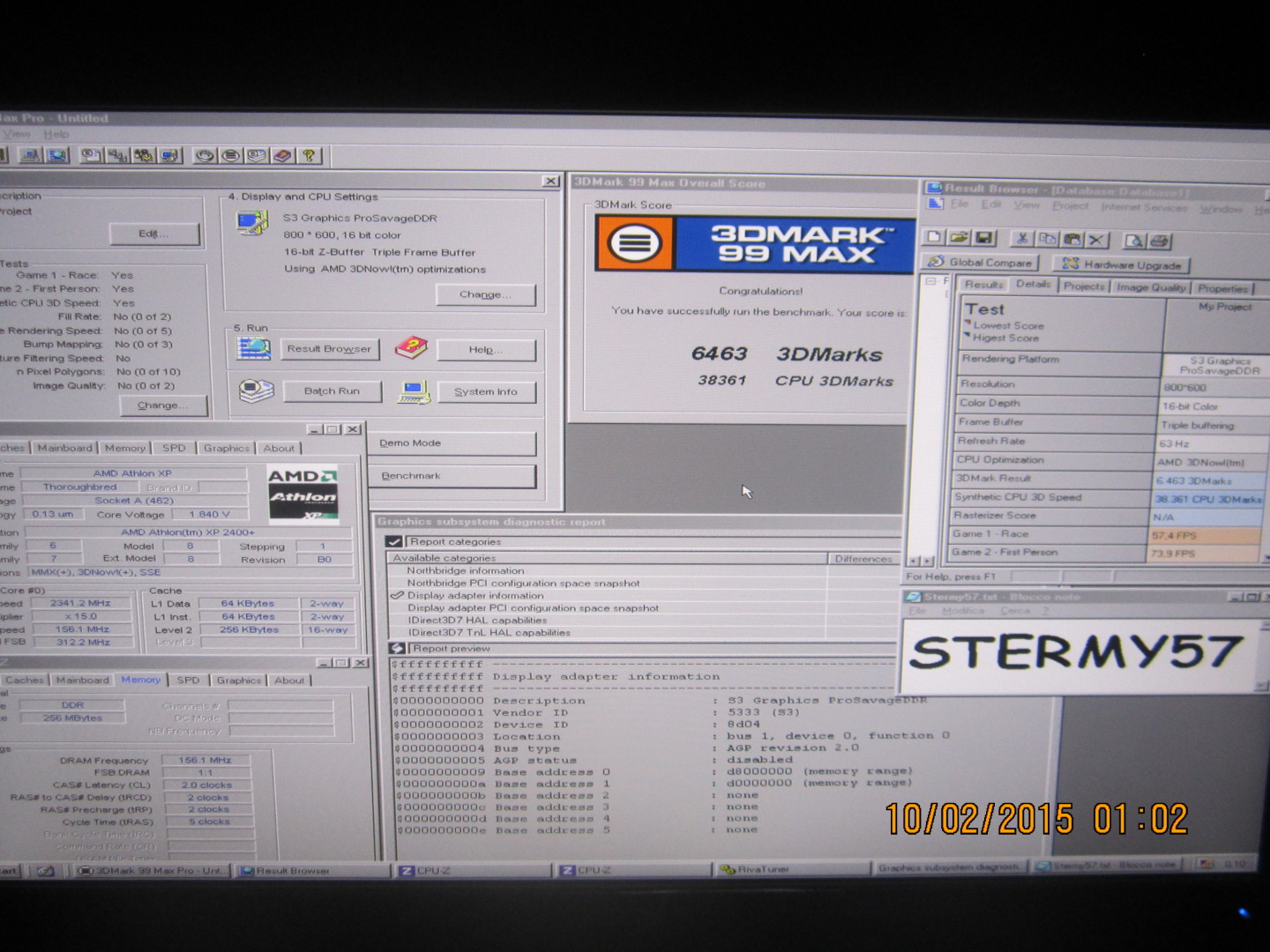Open About tab in upper CPU-Z window

(279, 449)
